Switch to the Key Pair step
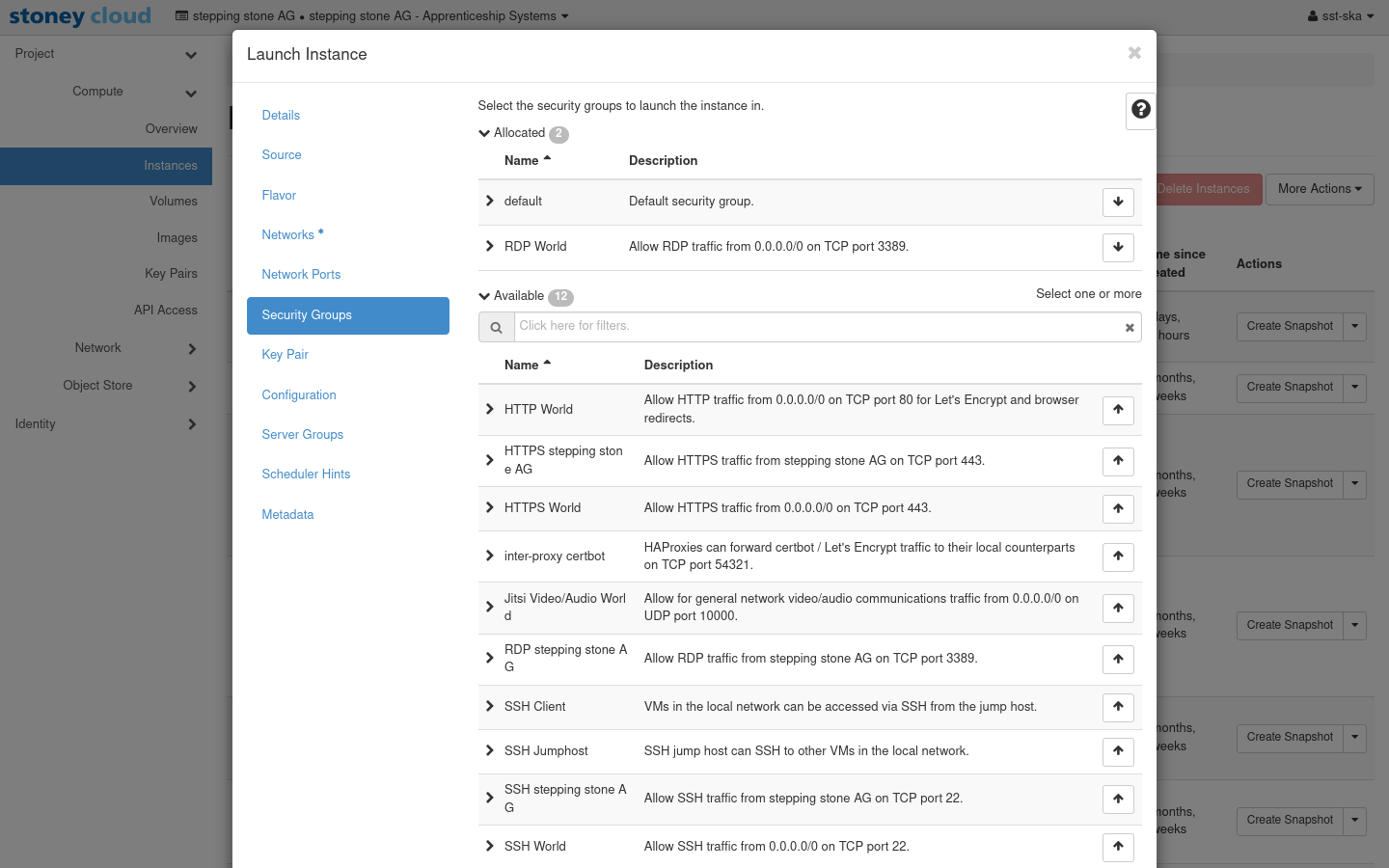 point(285,355)
